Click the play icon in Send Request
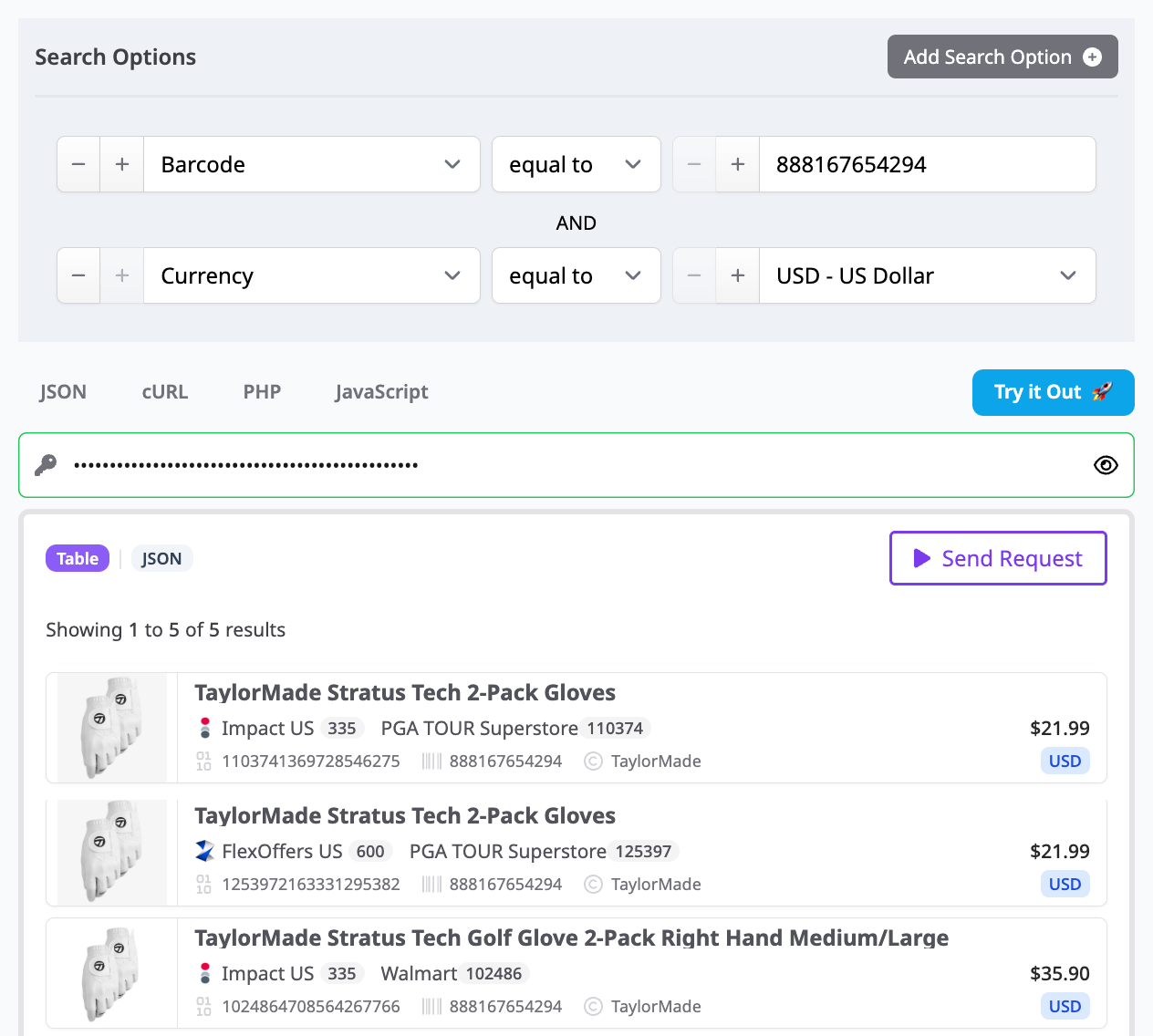The image size is (1153, 1036). [922, 558]
